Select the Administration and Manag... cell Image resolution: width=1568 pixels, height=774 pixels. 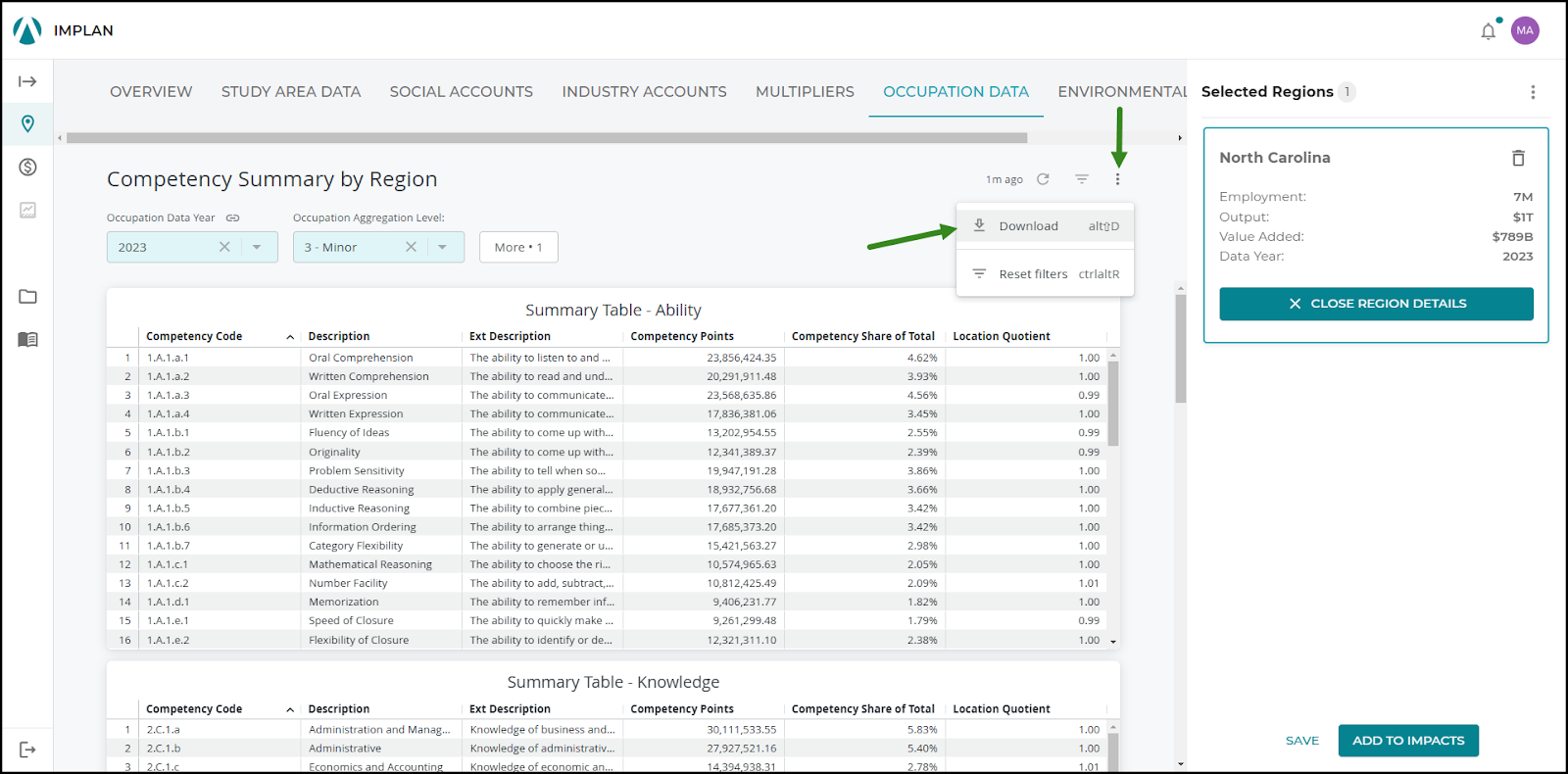pyautogui.click(x=379, y=730)
